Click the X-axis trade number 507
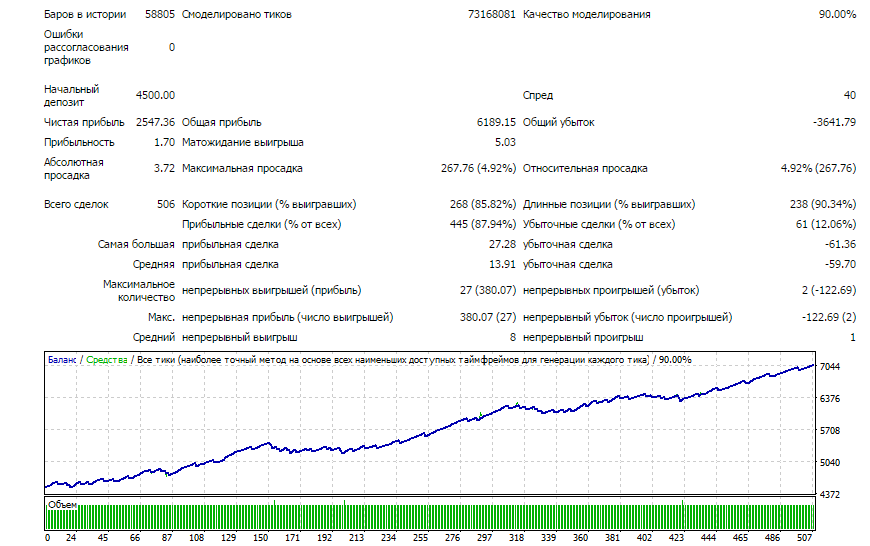The image size is (870, 546). coord(805,538)
